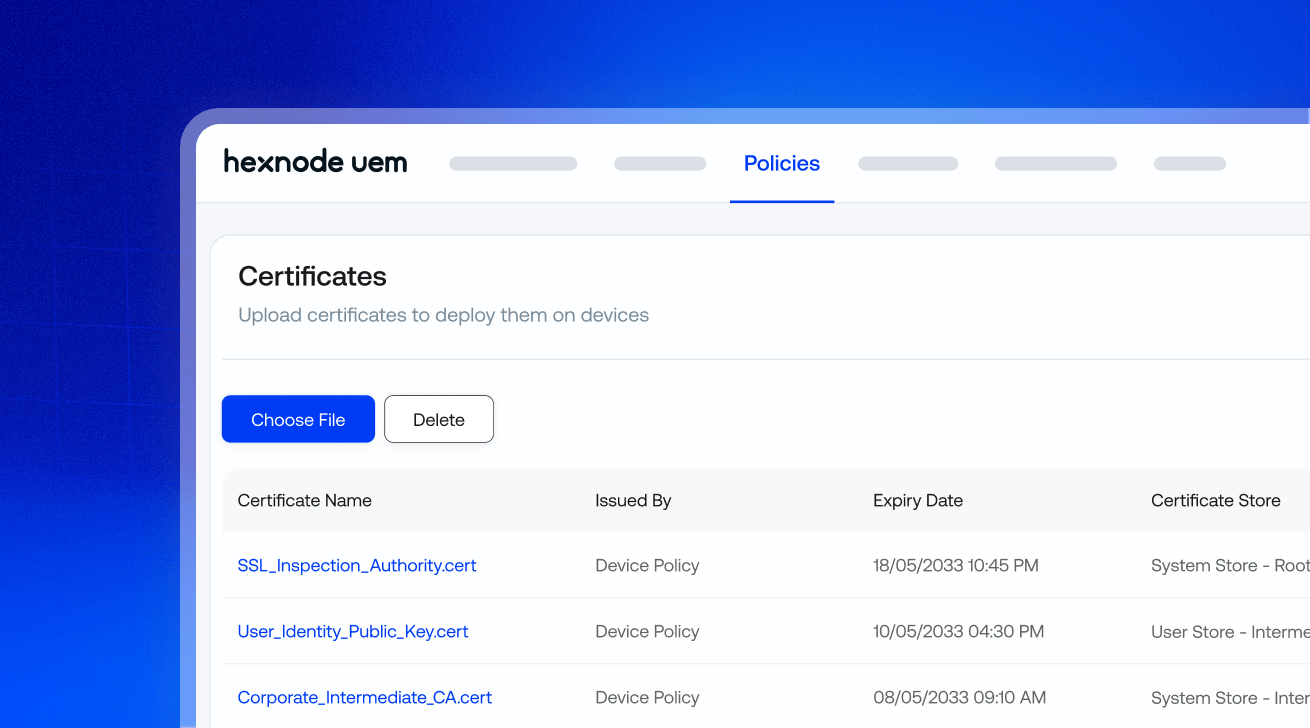Screen dimensions: 1310x728
Task: Open User_Identity_Public_Key.cert certificate link
Action: coord(353,632)
